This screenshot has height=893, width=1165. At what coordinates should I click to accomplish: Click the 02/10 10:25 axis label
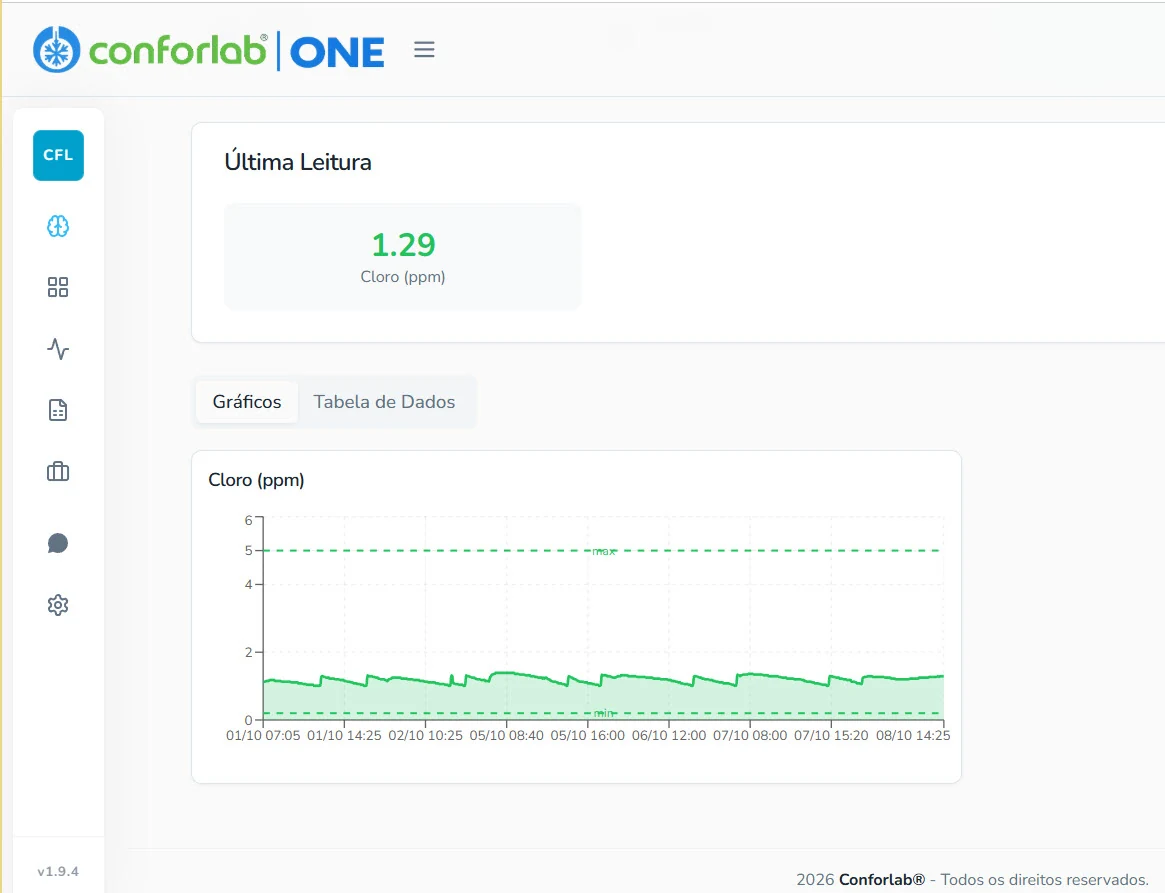tap(426, 735)
